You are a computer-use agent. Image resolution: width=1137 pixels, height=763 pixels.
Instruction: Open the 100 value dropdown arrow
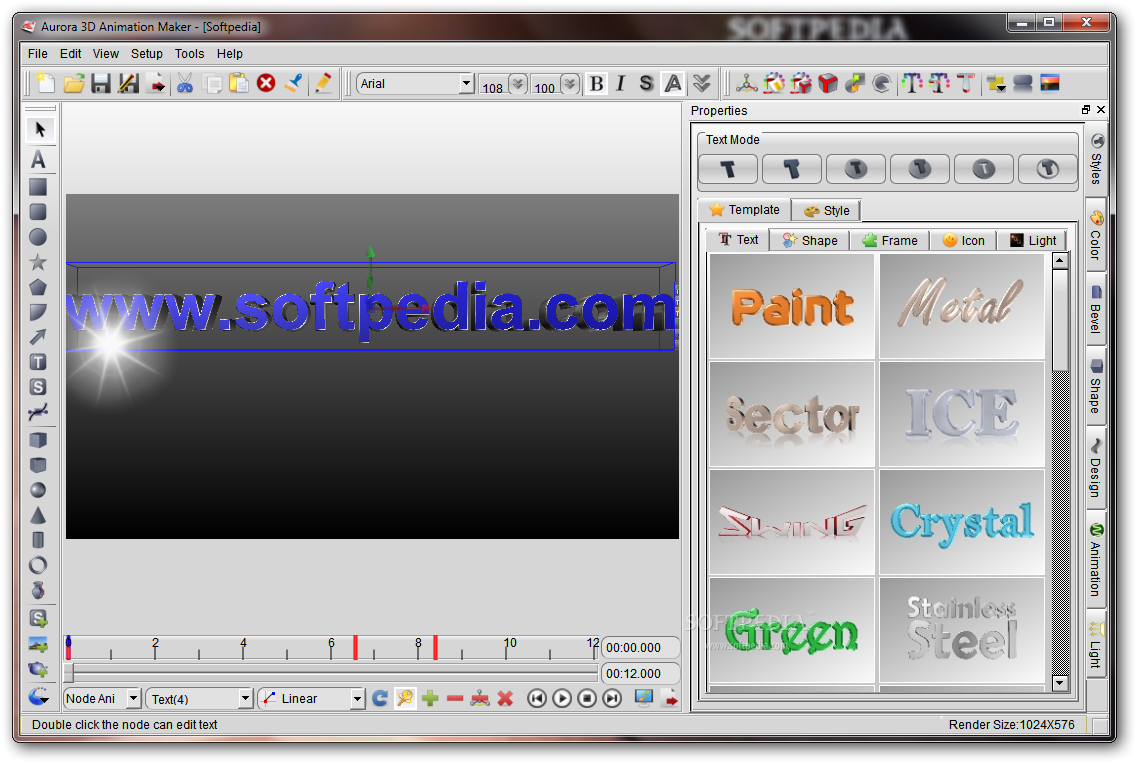click(x=570, y=84)
